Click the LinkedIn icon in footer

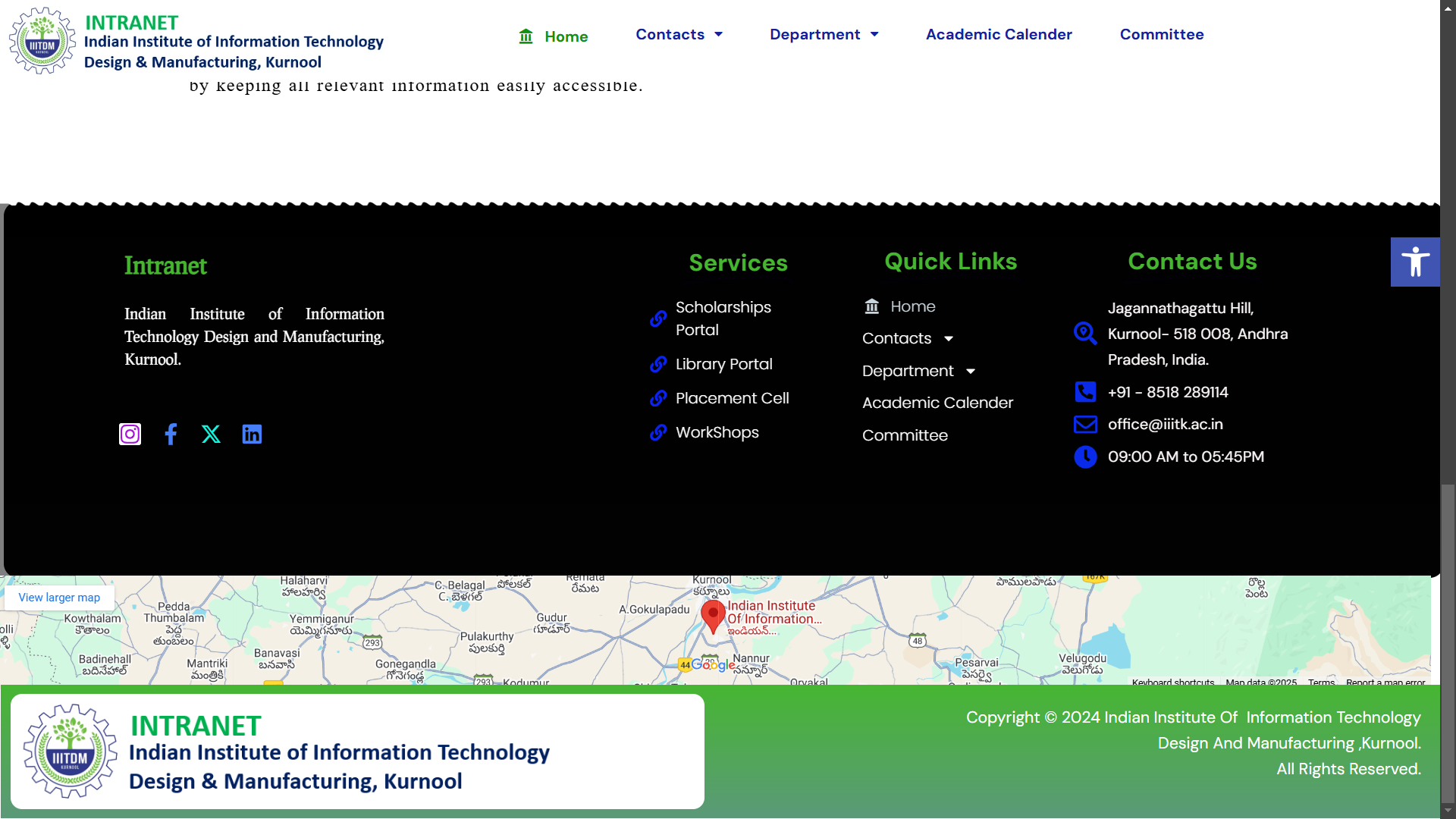click(252, 434)
